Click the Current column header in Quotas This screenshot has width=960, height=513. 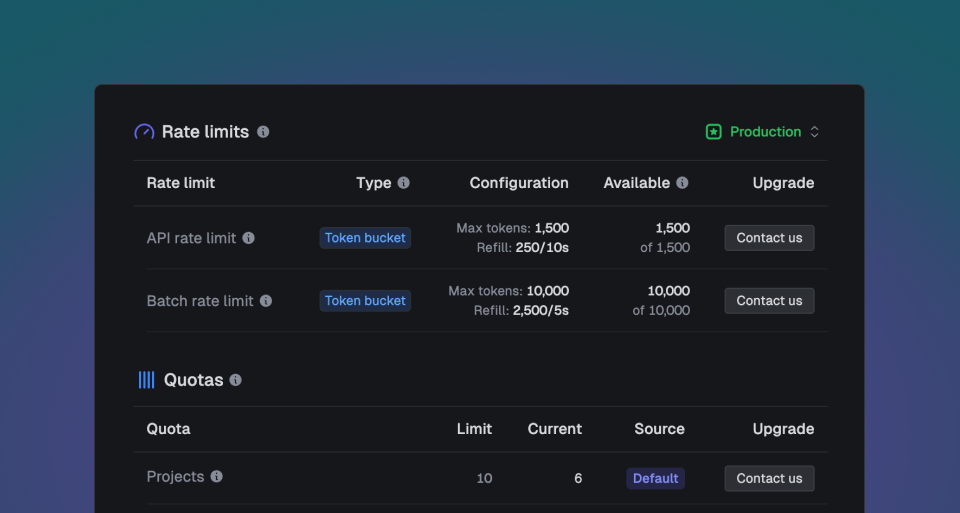(x=554, y=429)
